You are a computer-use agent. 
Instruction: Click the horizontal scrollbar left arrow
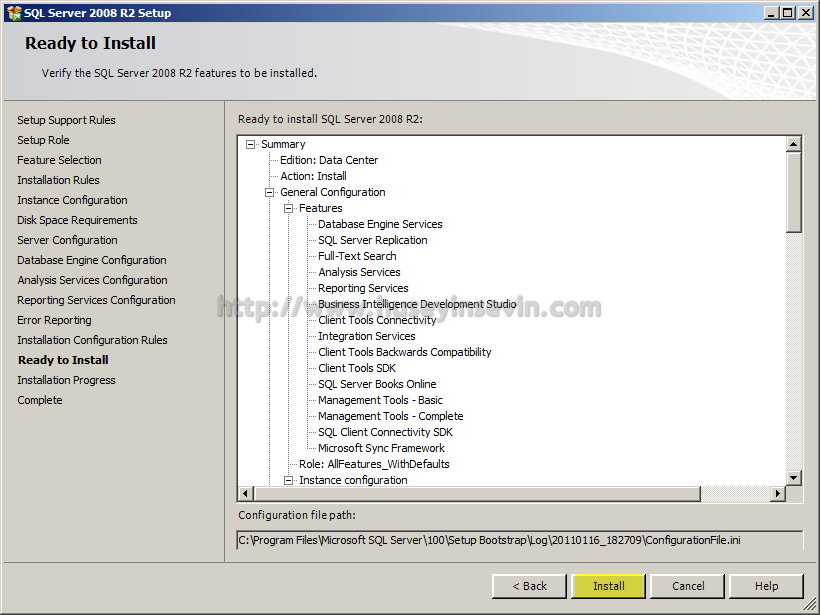coord(246,493)
